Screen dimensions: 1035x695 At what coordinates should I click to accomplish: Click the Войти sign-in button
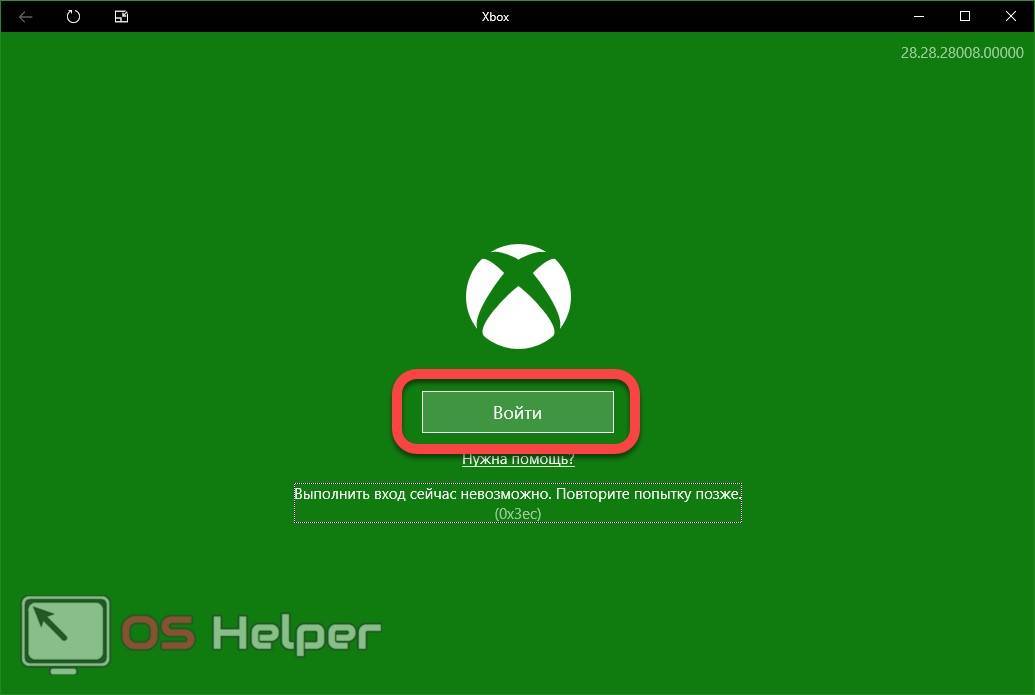(x=518, y=412)
